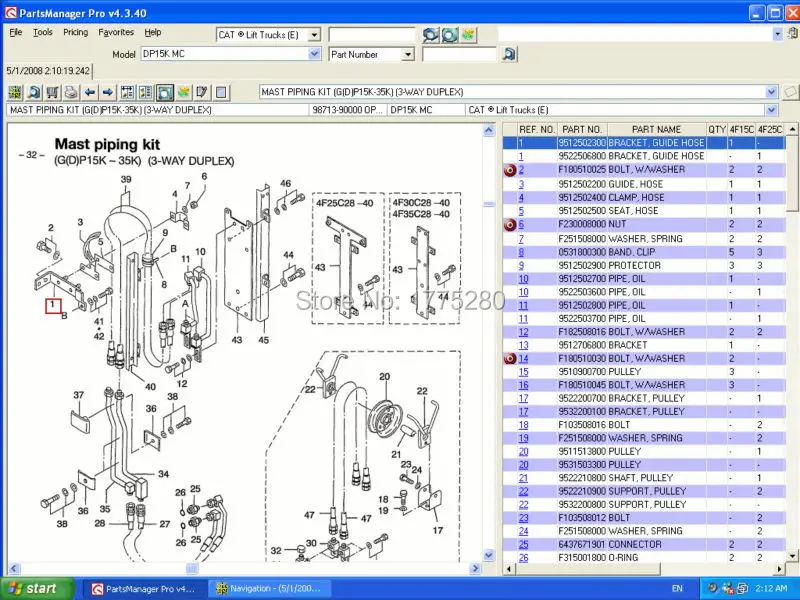The height and width of the screenshot is (600, 800).
Task: Toggle the split-list view icon on toolbar
Action: point(126,91)
